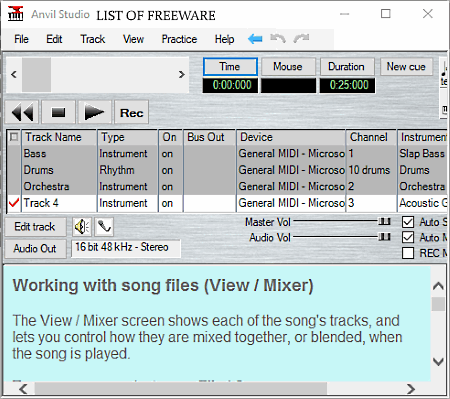Click the bottom horizontal scrollbar right arrow

point(411,389)
